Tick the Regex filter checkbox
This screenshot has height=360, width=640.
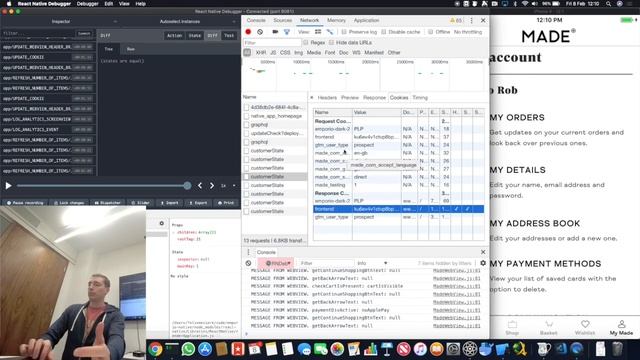(x=306, y=42)
